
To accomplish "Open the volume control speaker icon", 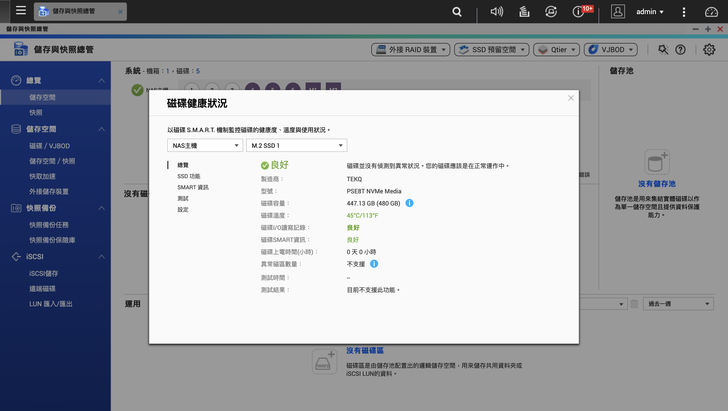I will coord(497,12).
